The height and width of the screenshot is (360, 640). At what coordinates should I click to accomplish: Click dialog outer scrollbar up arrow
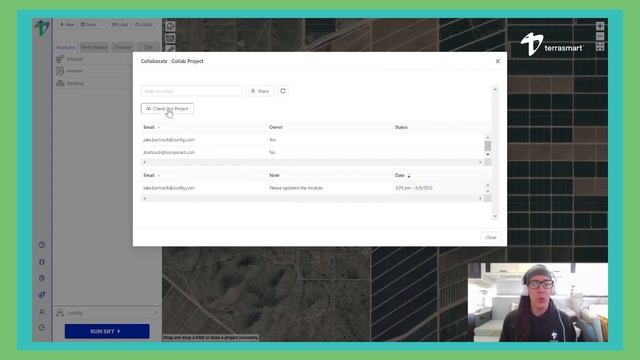tap(495, 89)
